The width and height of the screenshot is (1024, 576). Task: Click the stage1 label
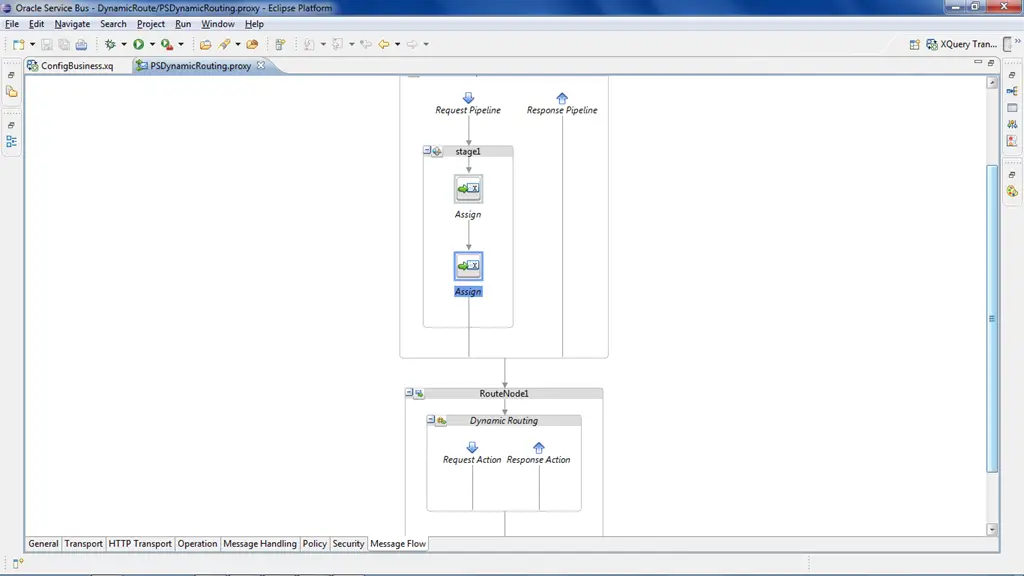(x=468, y=152)
